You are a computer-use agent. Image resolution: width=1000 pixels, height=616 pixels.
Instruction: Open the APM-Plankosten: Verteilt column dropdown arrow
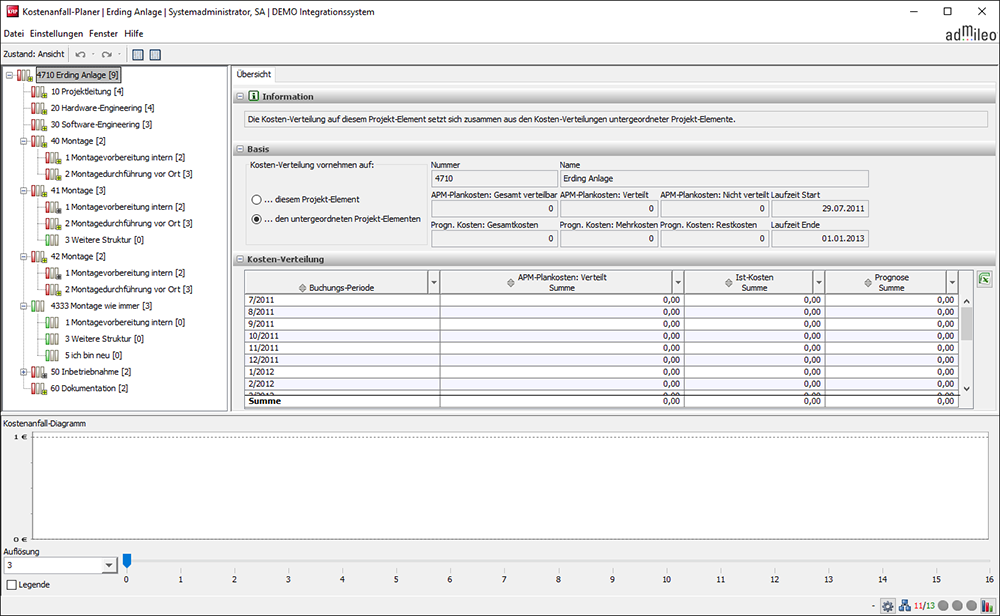point(678,282)
